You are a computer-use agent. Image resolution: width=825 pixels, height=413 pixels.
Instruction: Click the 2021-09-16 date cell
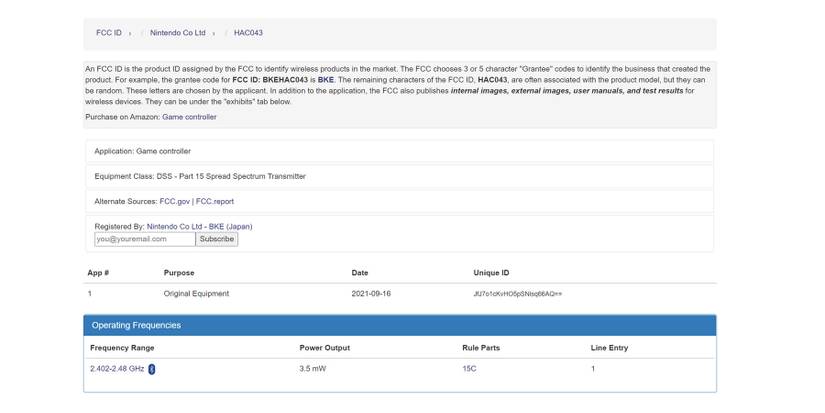pyautogui.click(x=371, y=294)
